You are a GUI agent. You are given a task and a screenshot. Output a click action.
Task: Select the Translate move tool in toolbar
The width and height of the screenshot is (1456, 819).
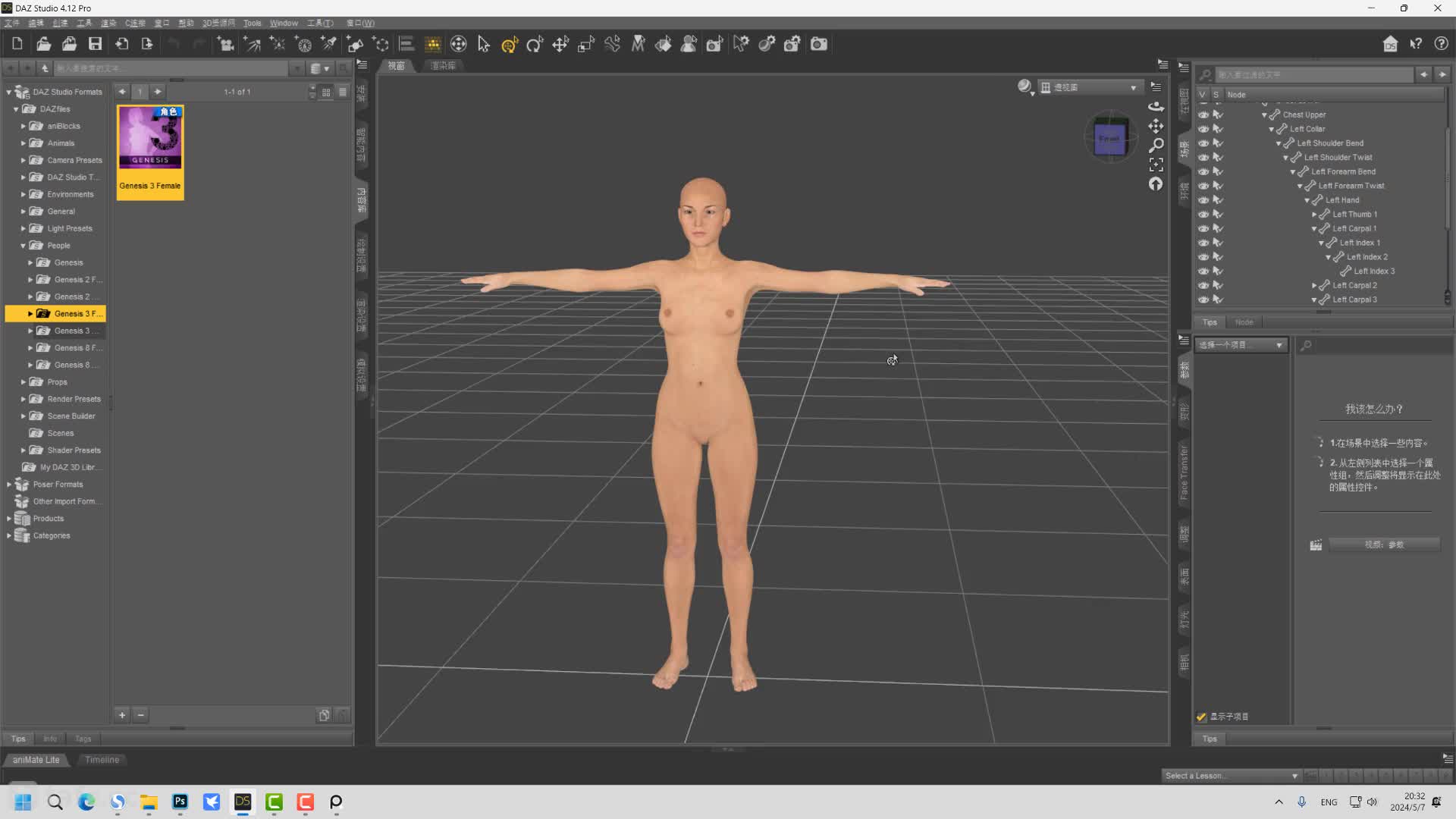point(560,44)
